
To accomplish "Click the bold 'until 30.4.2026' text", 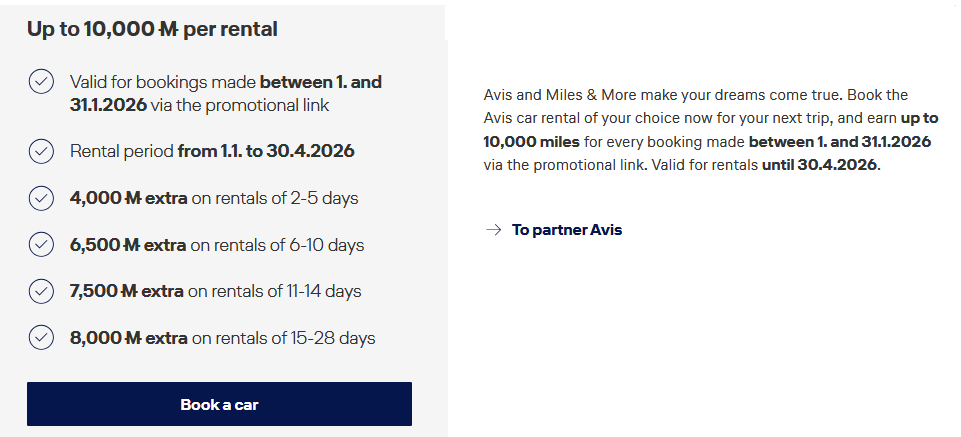I will (x=820, y=165).
